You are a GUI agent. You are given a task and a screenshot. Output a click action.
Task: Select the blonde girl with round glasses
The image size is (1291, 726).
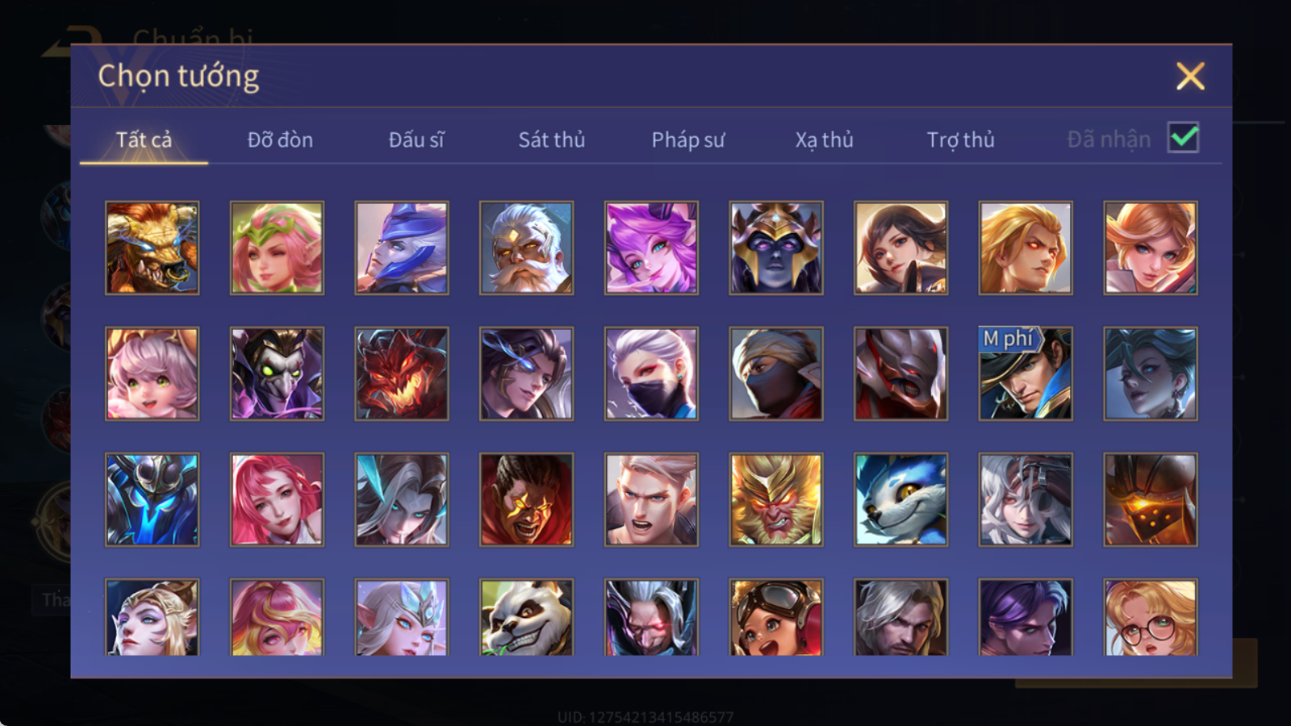[1150, 618]
